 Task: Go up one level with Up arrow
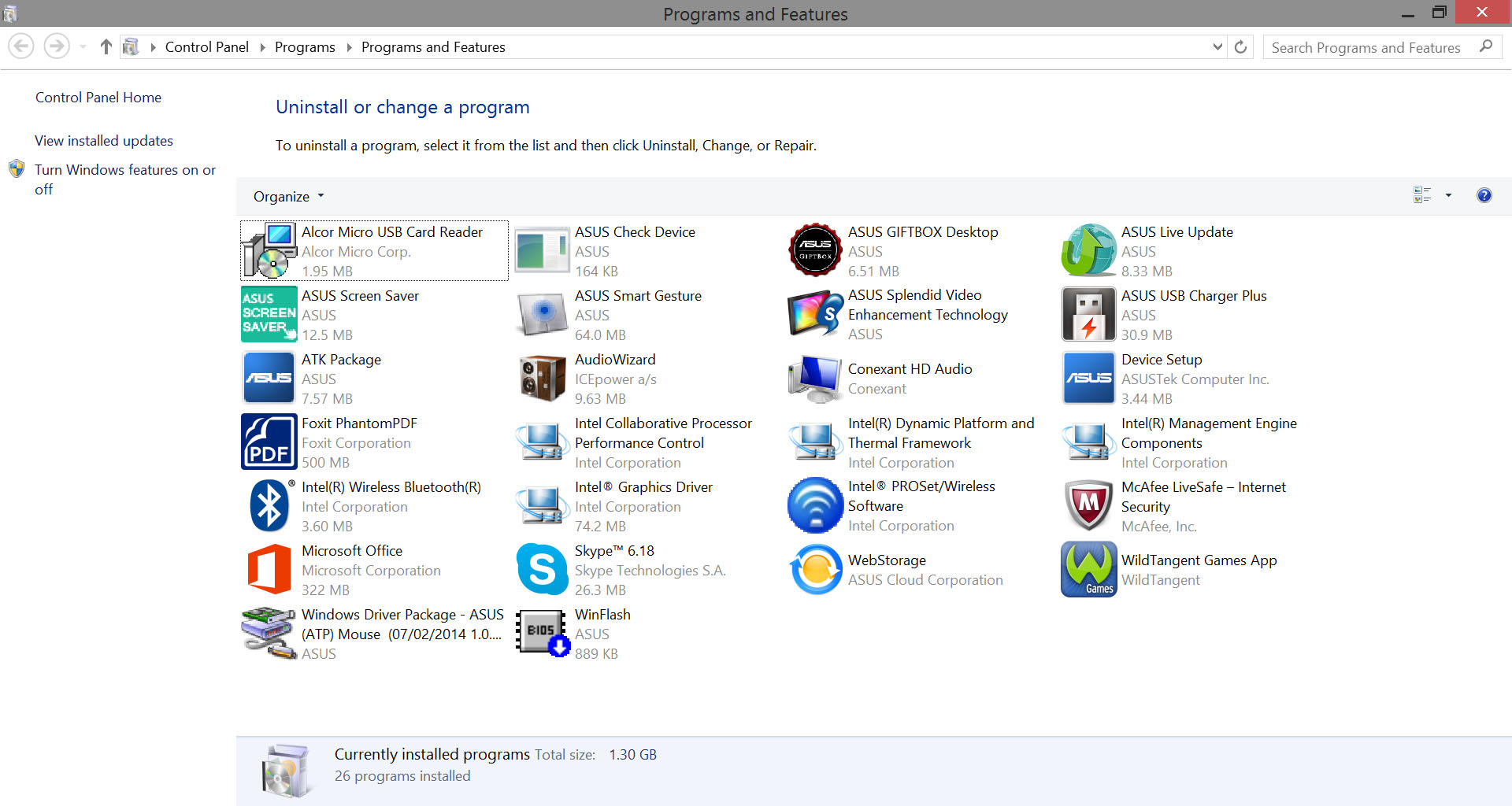106,46
